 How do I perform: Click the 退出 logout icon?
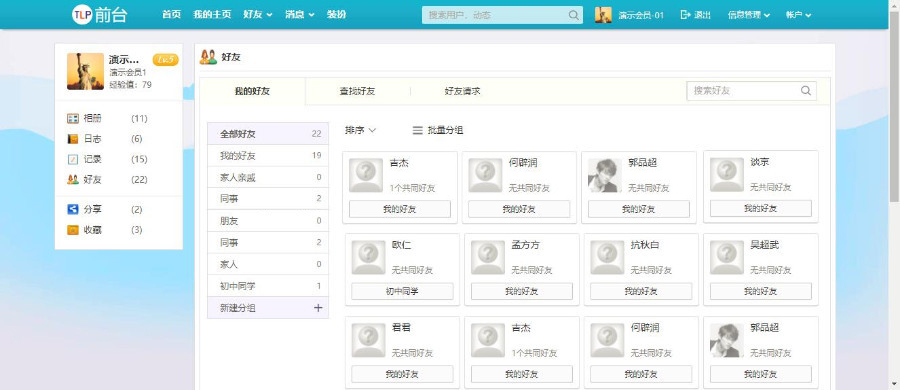685,15
